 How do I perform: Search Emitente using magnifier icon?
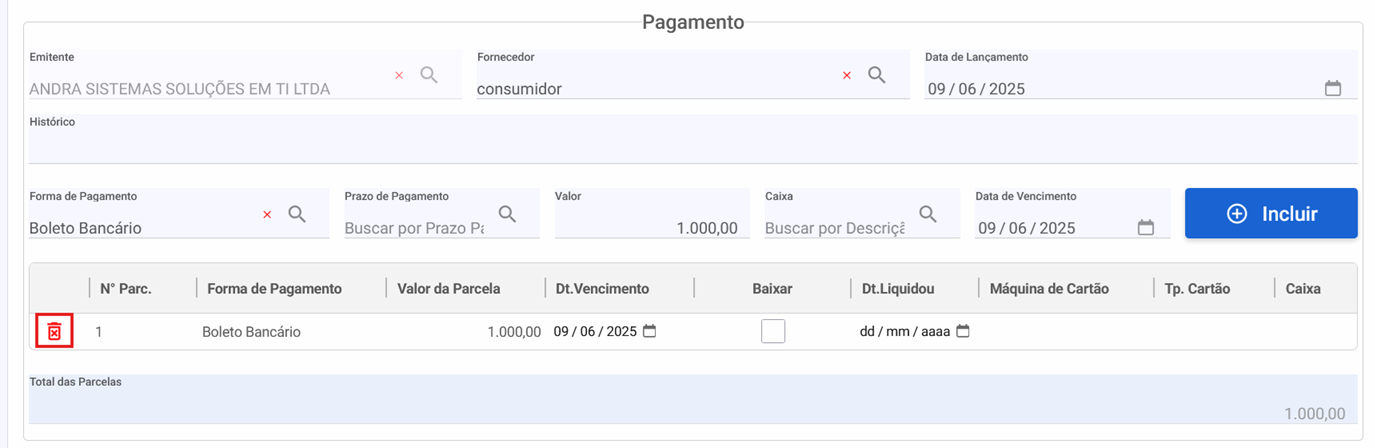pos(429,75)
